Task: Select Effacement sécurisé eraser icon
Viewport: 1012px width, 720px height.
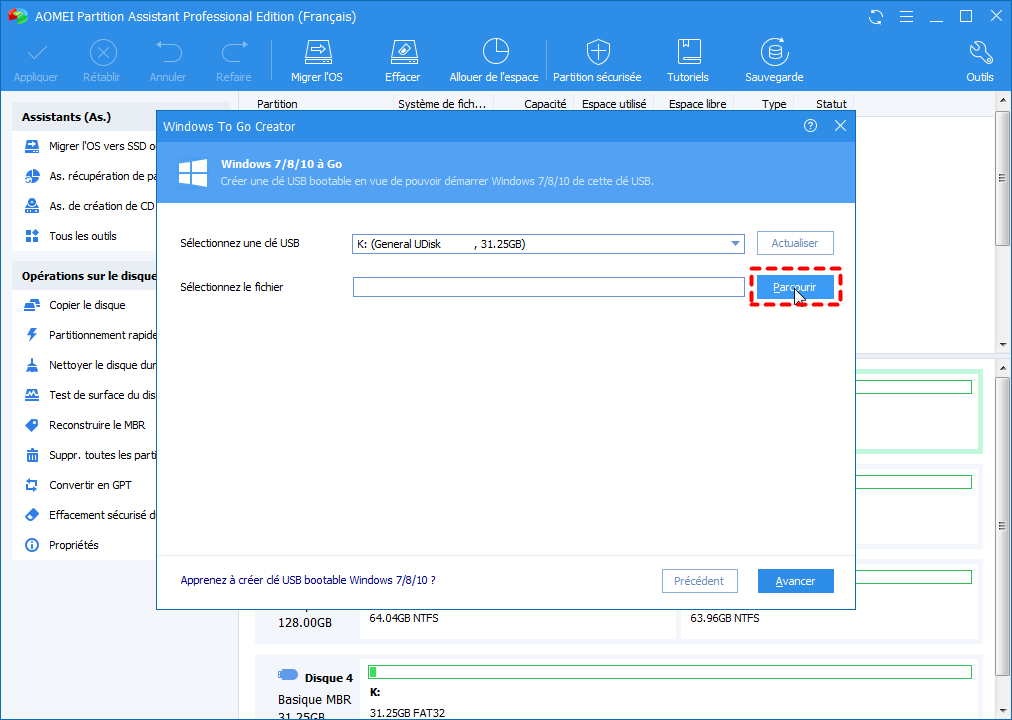Action: [32, 515]
